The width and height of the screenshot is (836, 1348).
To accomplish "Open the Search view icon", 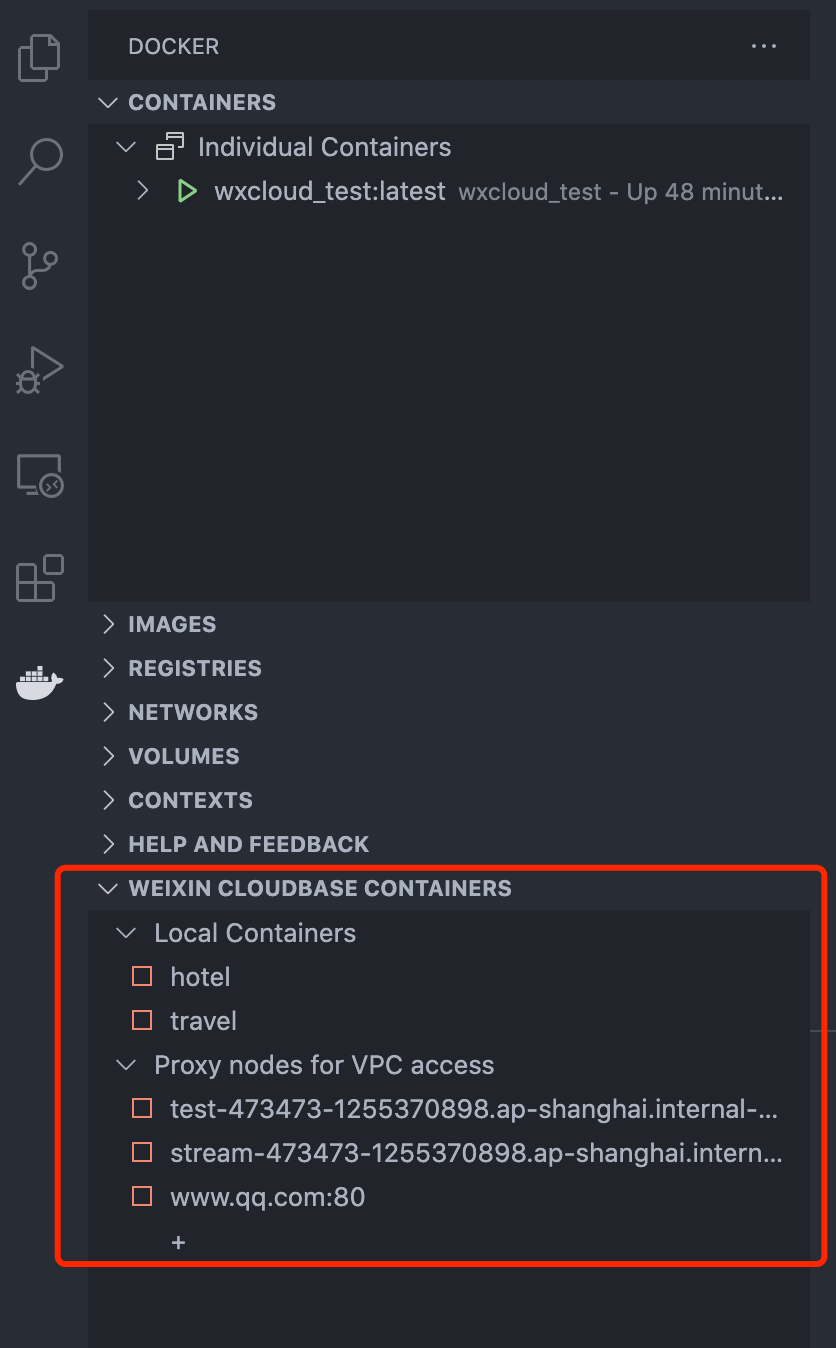I will pyautogui.click(x=40, y=161).
